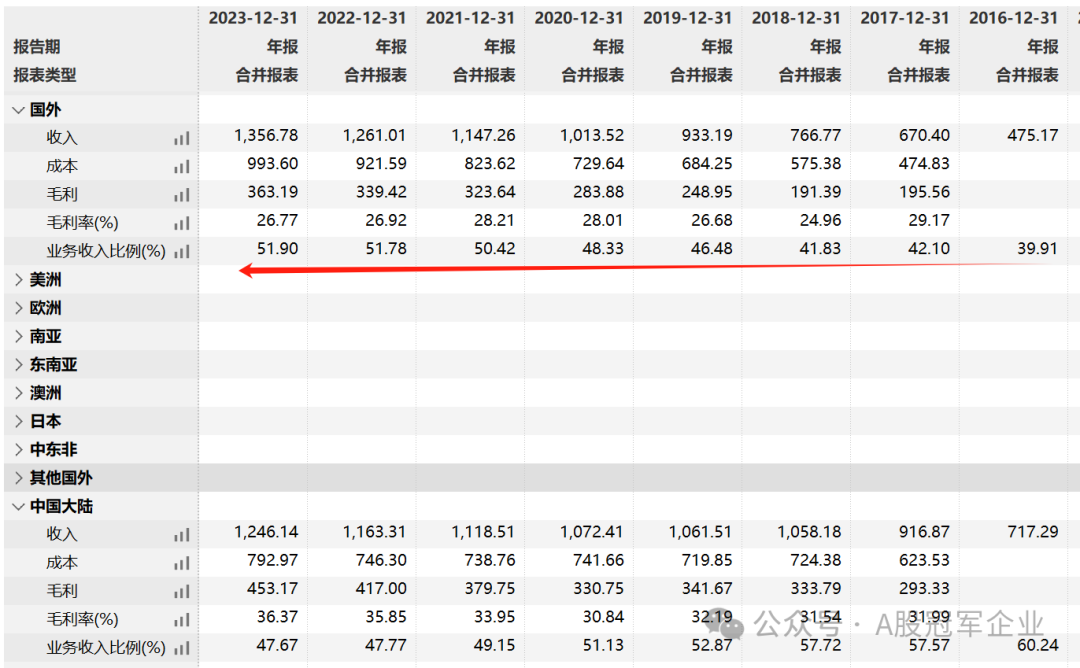Expand the 其他国外 row
Screen dimensions: 1080x668
(19, 477)
